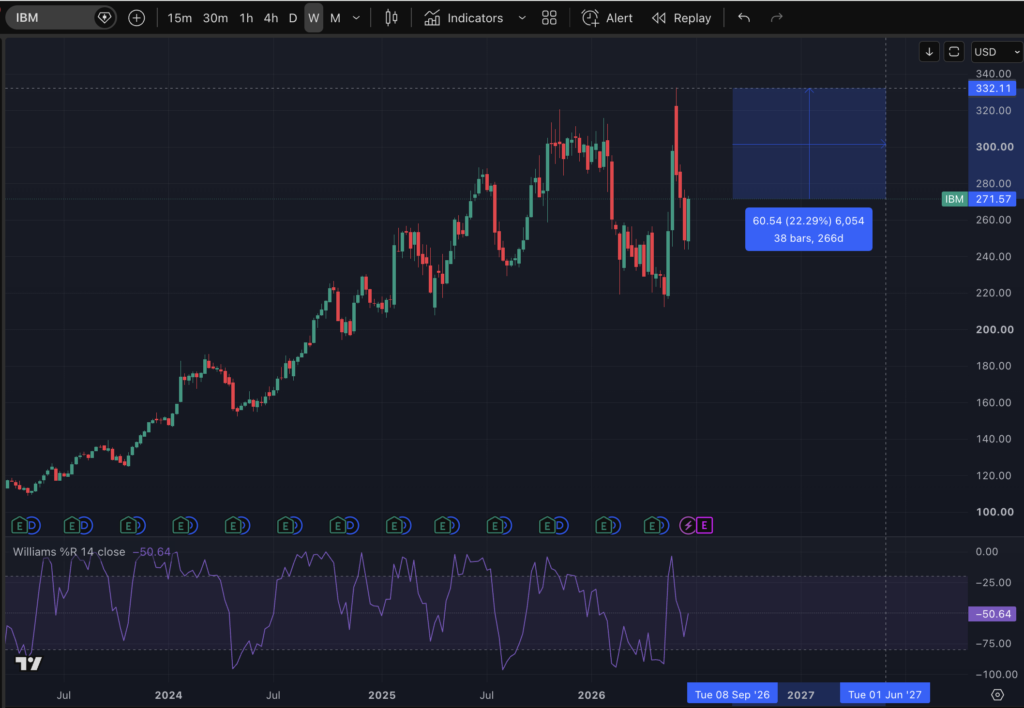1024x708 pixels.
Task: Create a new price Alert
Action: point(607,18)
